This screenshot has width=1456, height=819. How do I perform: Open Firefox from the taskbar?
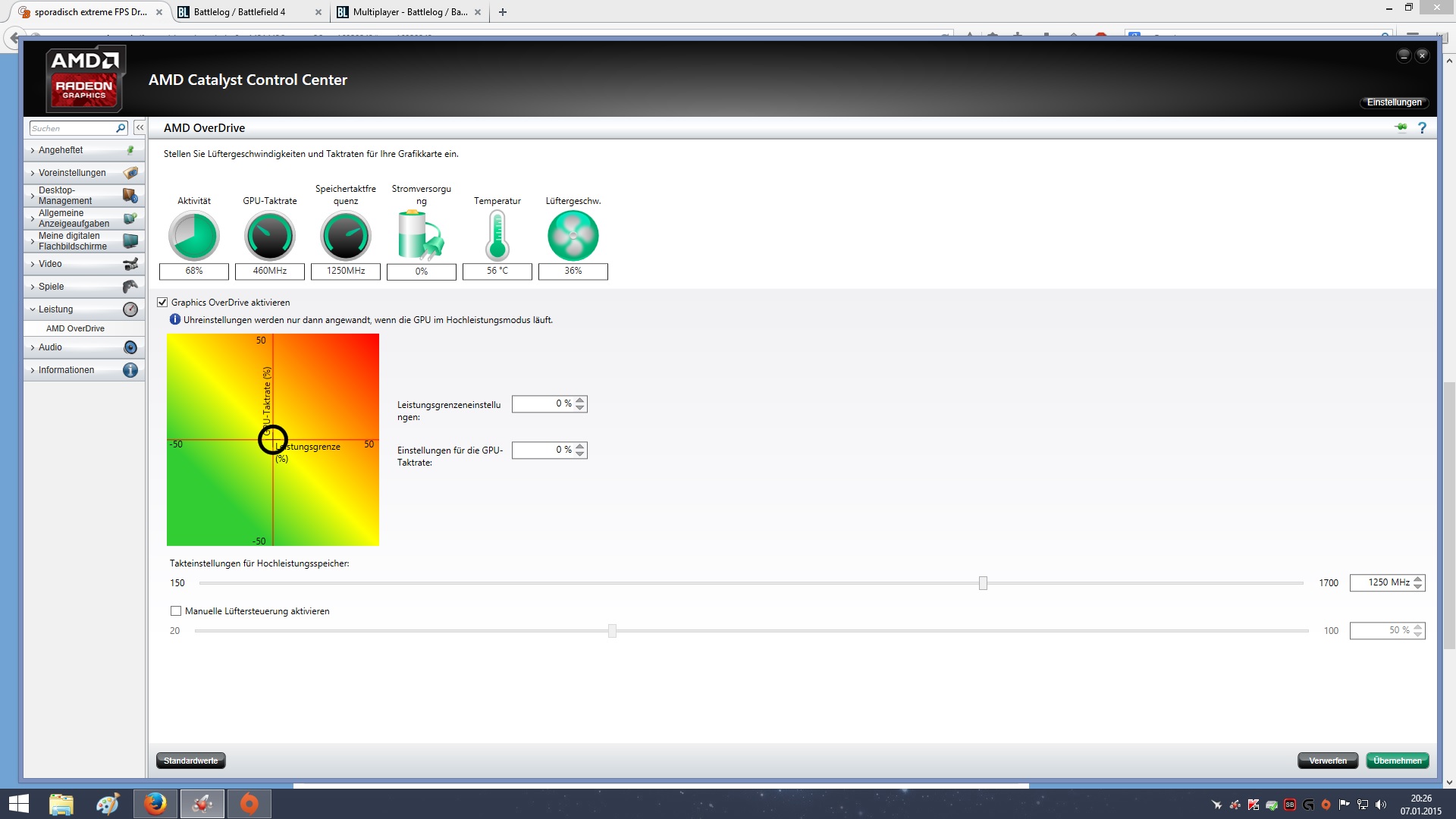(155, 803)
